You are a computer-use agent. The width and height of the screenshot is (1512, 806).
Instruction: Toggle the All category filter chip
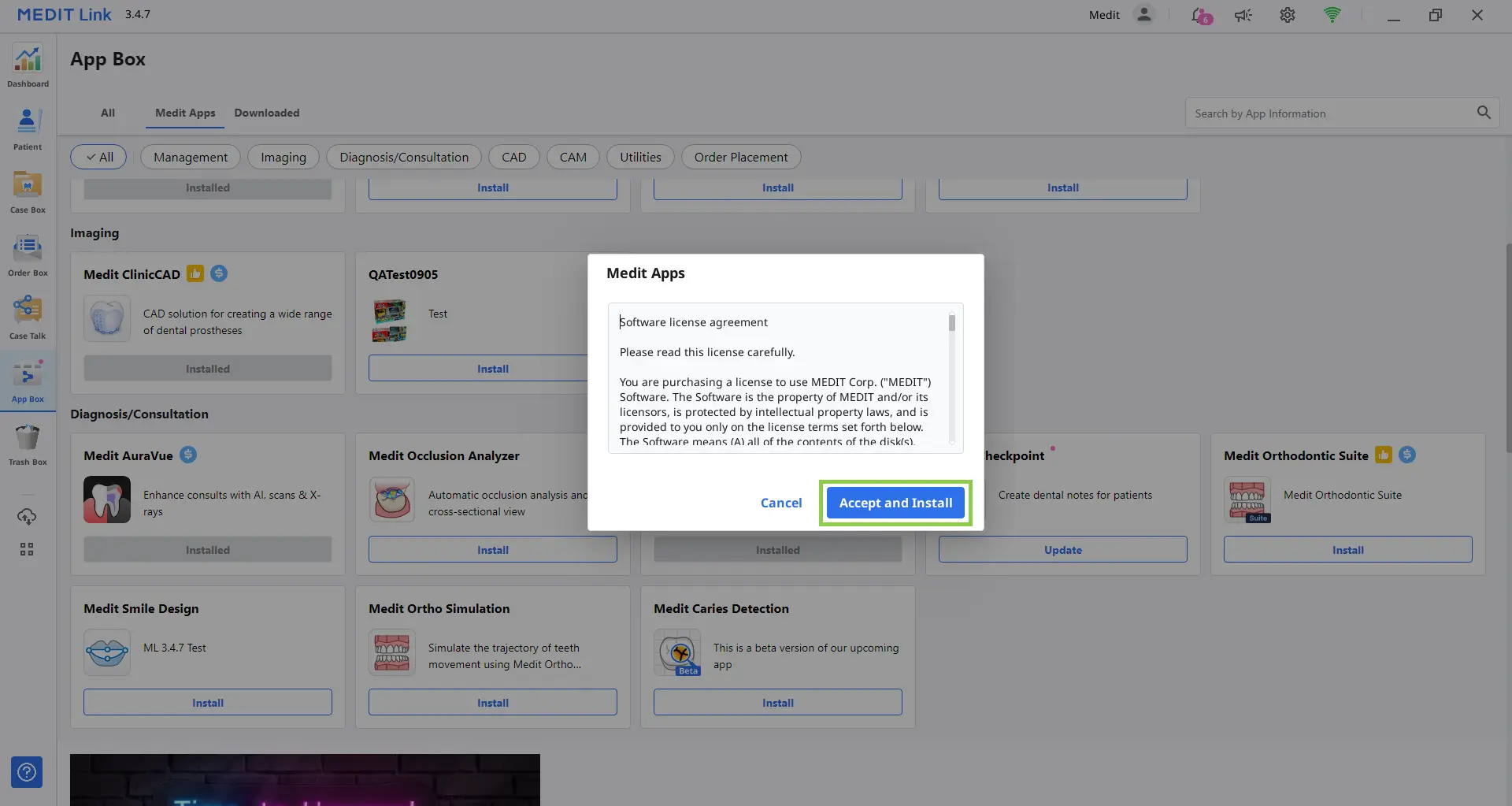click(x=100, y=157)
